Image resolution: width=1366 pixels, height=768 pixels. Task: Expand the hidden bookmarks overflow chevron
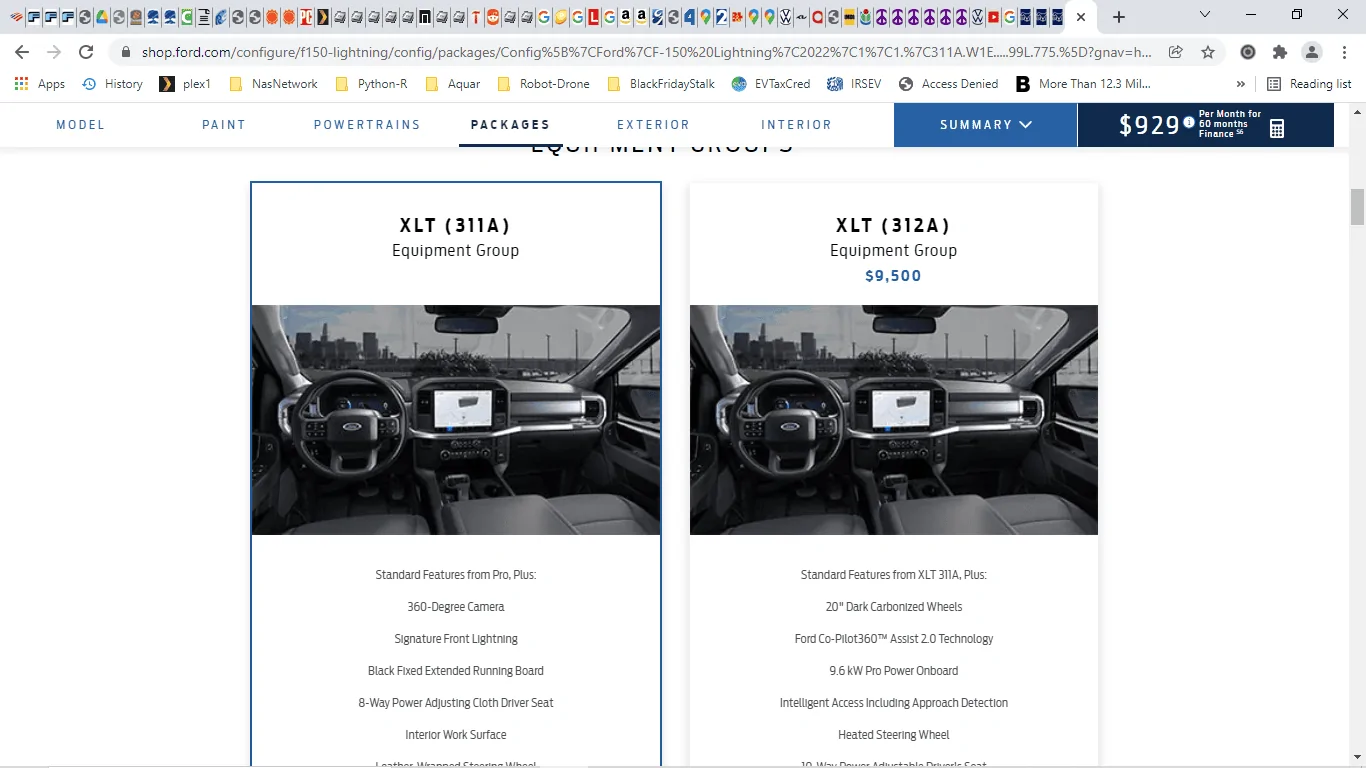1241,84
